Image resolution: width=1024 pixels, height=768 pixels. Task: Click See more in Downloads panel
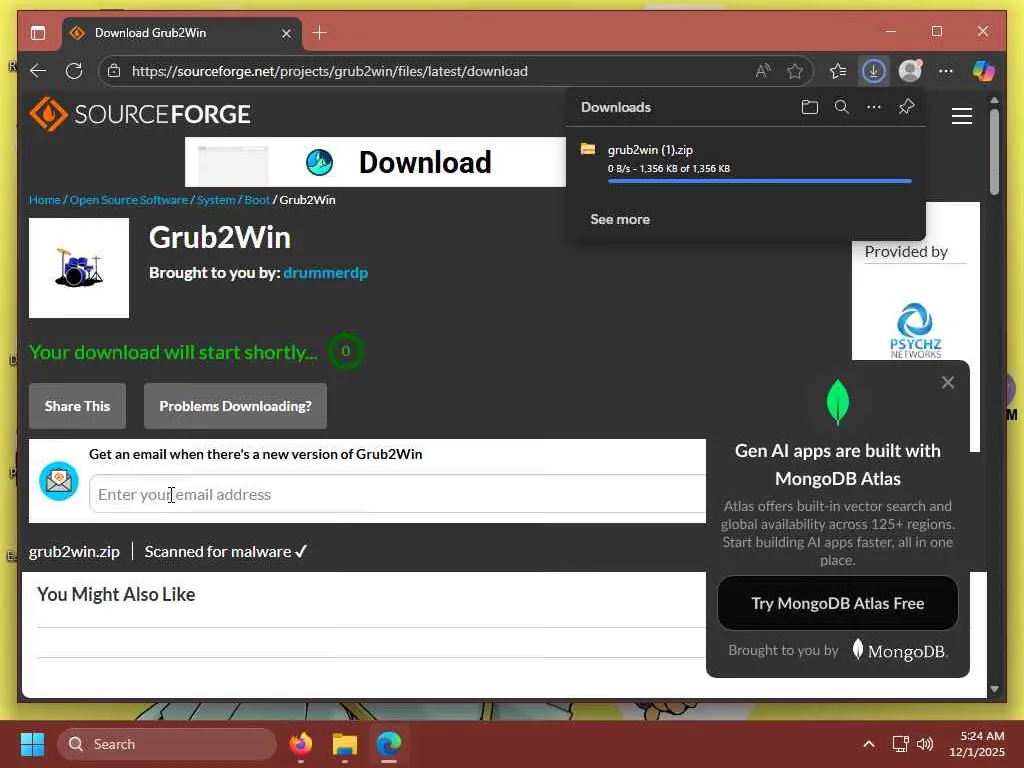click(x=620, y=219)
